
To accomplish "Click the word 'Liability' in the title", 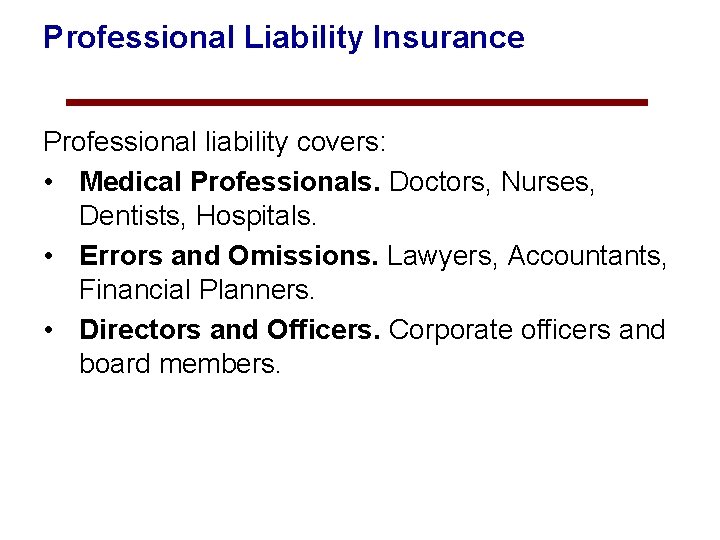I will (303, 38).
